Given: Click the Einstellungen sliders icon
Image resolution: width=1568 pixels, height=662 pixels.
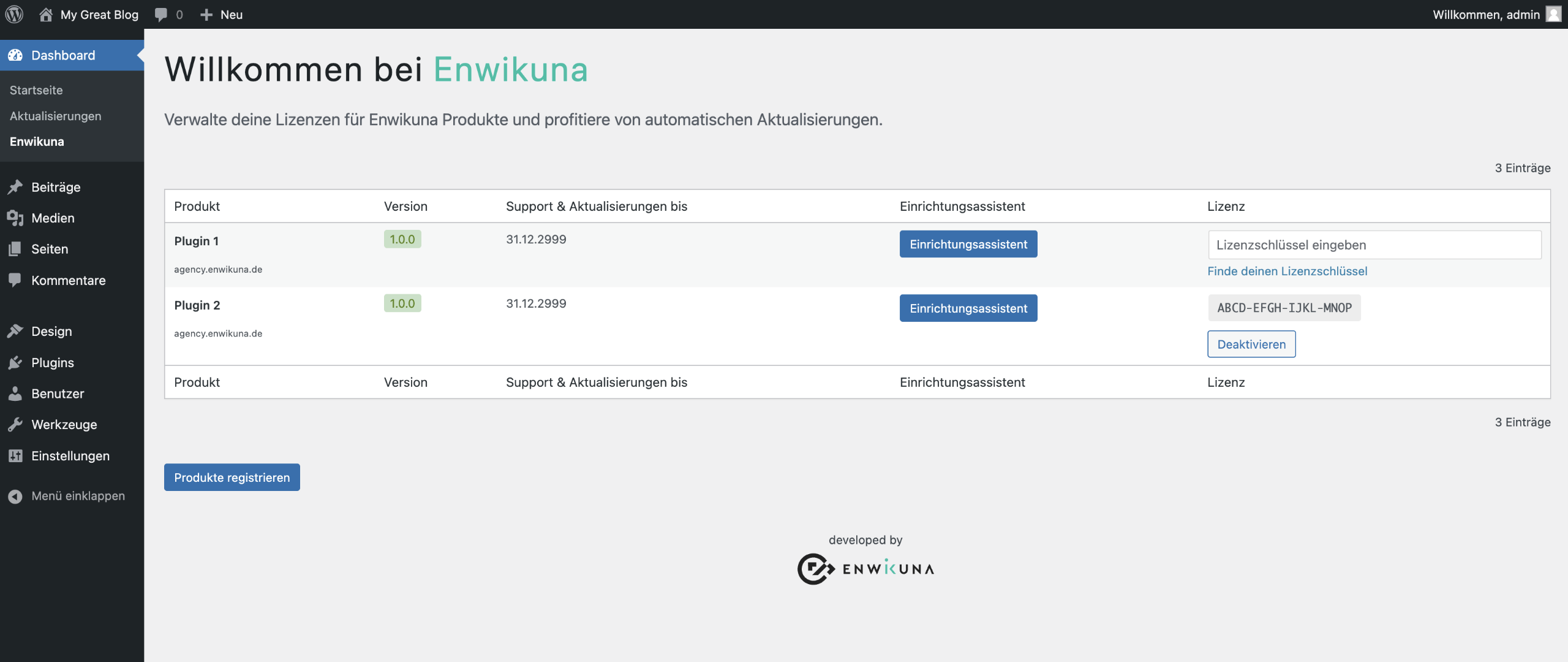Looking at the screenshot, I should (x=15, y=456).
